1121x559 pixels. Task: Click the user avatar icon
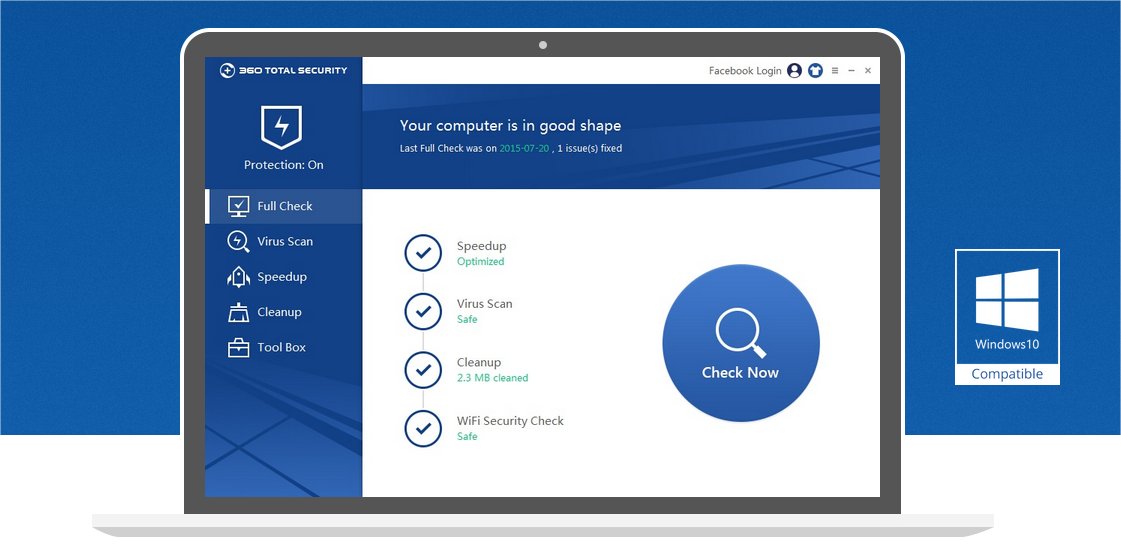(794, 71)
